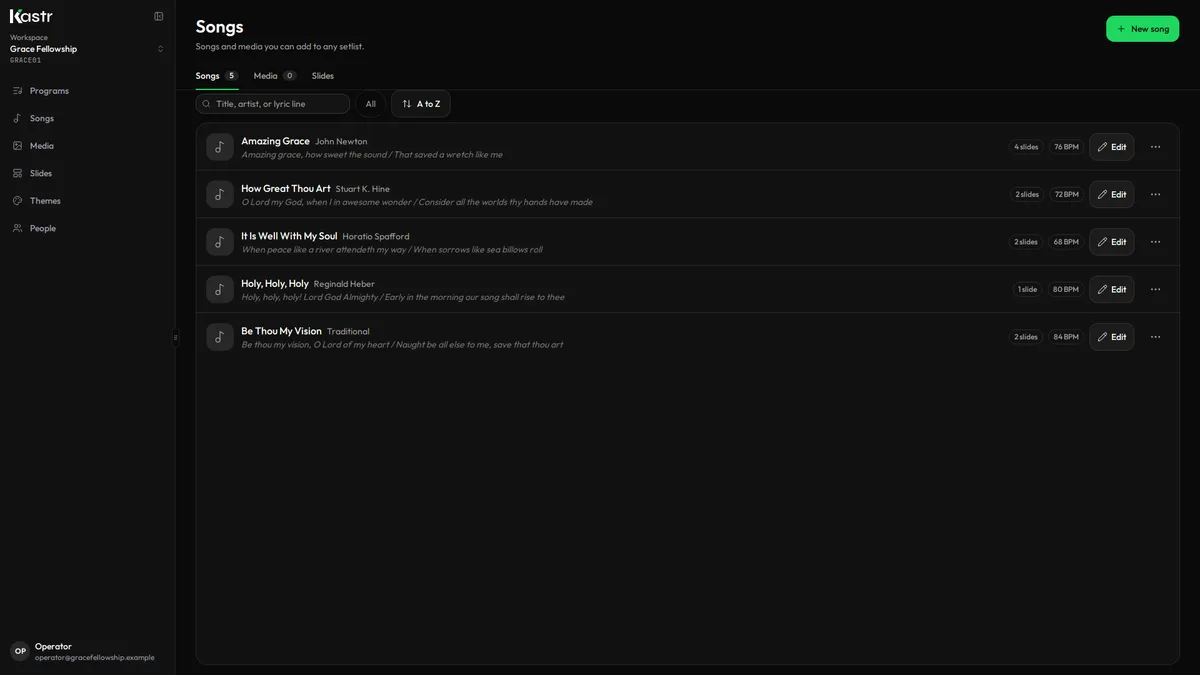
Task: Click the 68 BPM badge
Action: pos(1066,242)
